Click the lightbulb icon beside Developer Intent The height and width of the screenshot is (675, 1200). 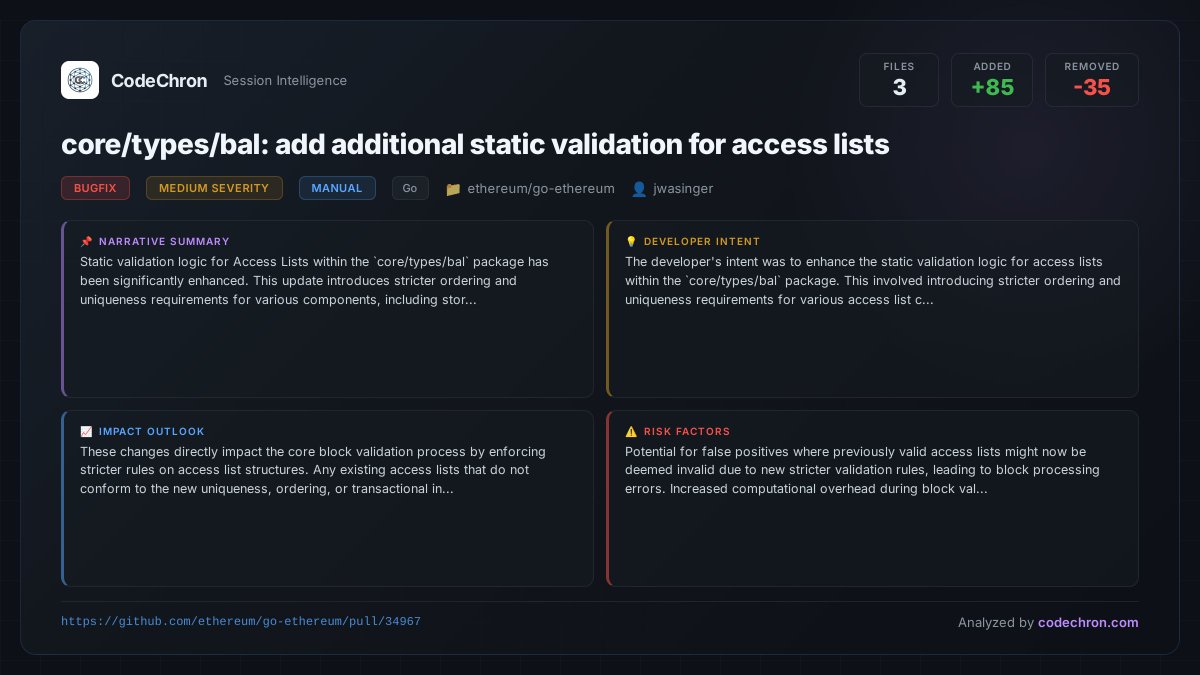pyautogui.click(x=631, y=241)
